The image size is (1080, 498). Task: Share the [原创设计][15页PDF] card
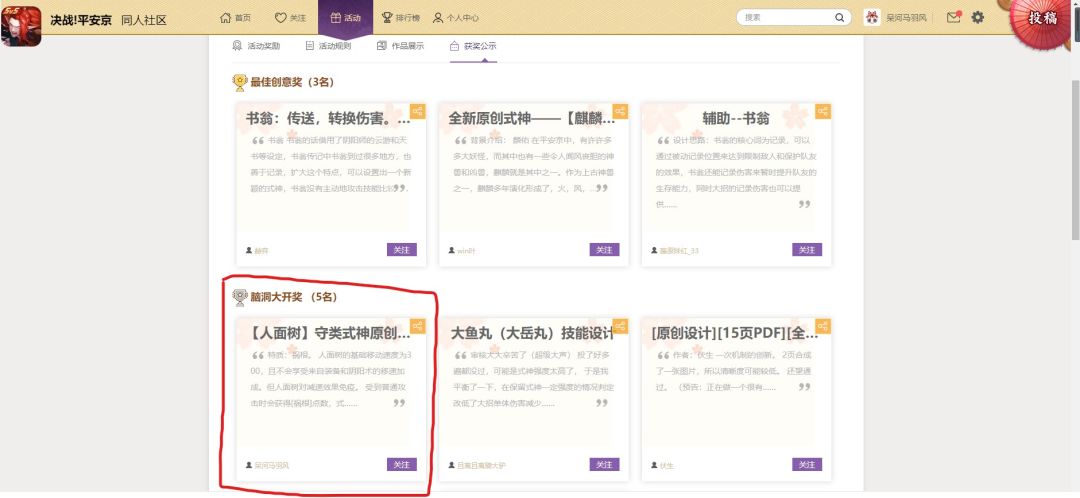click(823, 326)
